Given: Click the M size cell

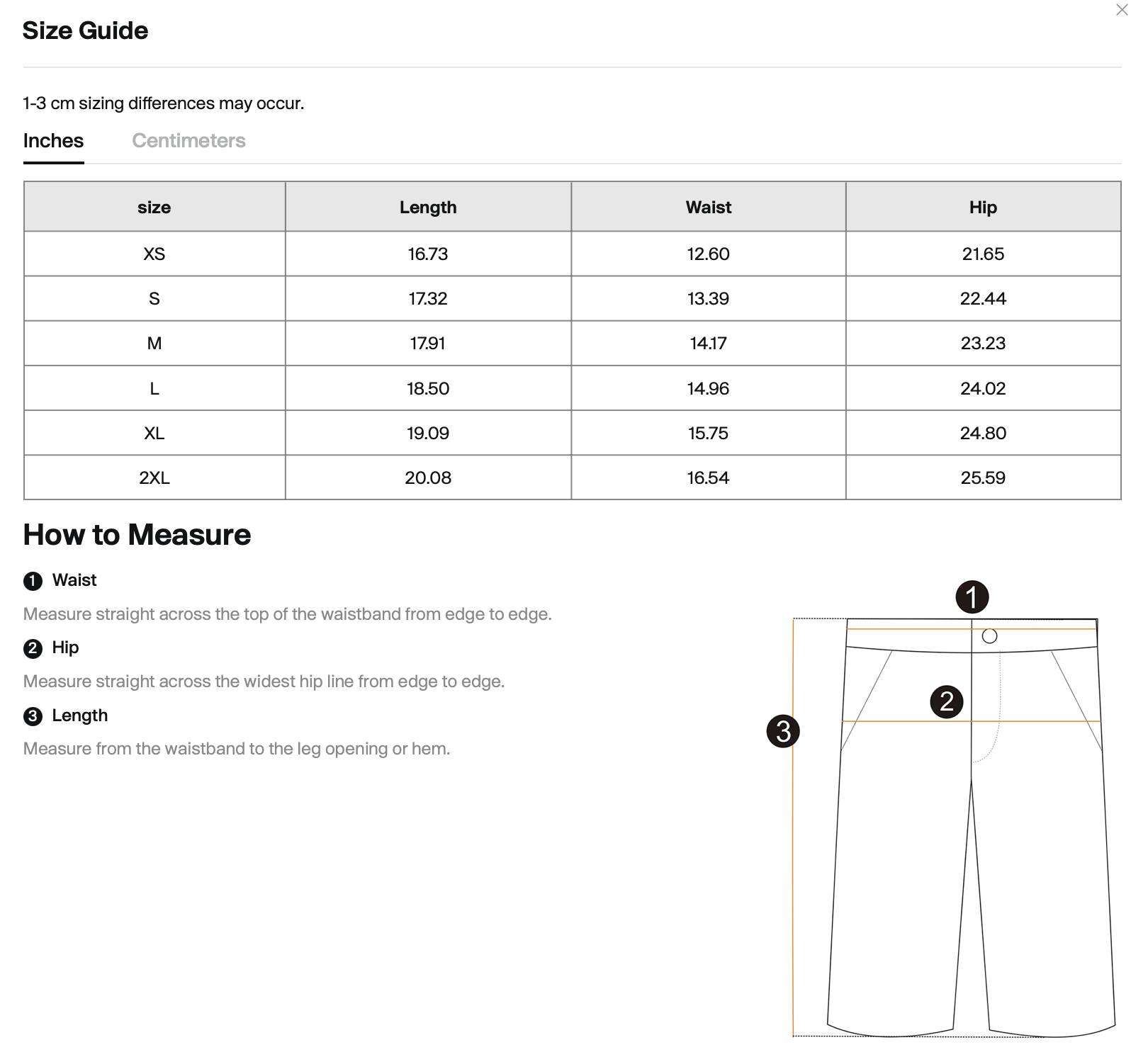Looking at the screenshot, I should [154, 344].
